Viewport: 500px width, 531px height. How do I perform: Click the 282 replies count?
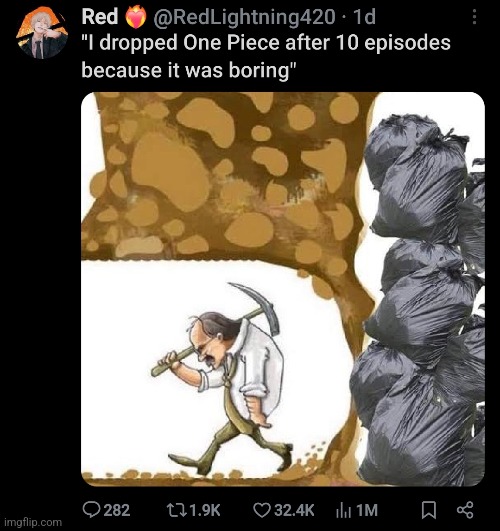click(117, 510)
